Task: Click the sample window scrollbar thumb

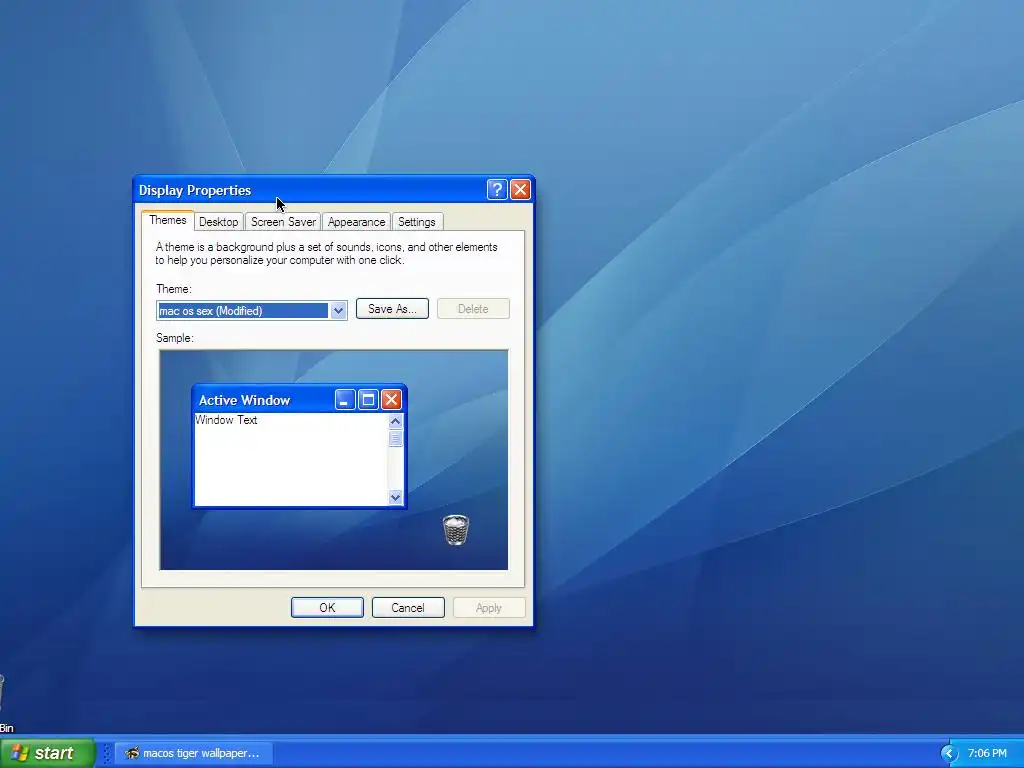Action: tap(395, 439)
